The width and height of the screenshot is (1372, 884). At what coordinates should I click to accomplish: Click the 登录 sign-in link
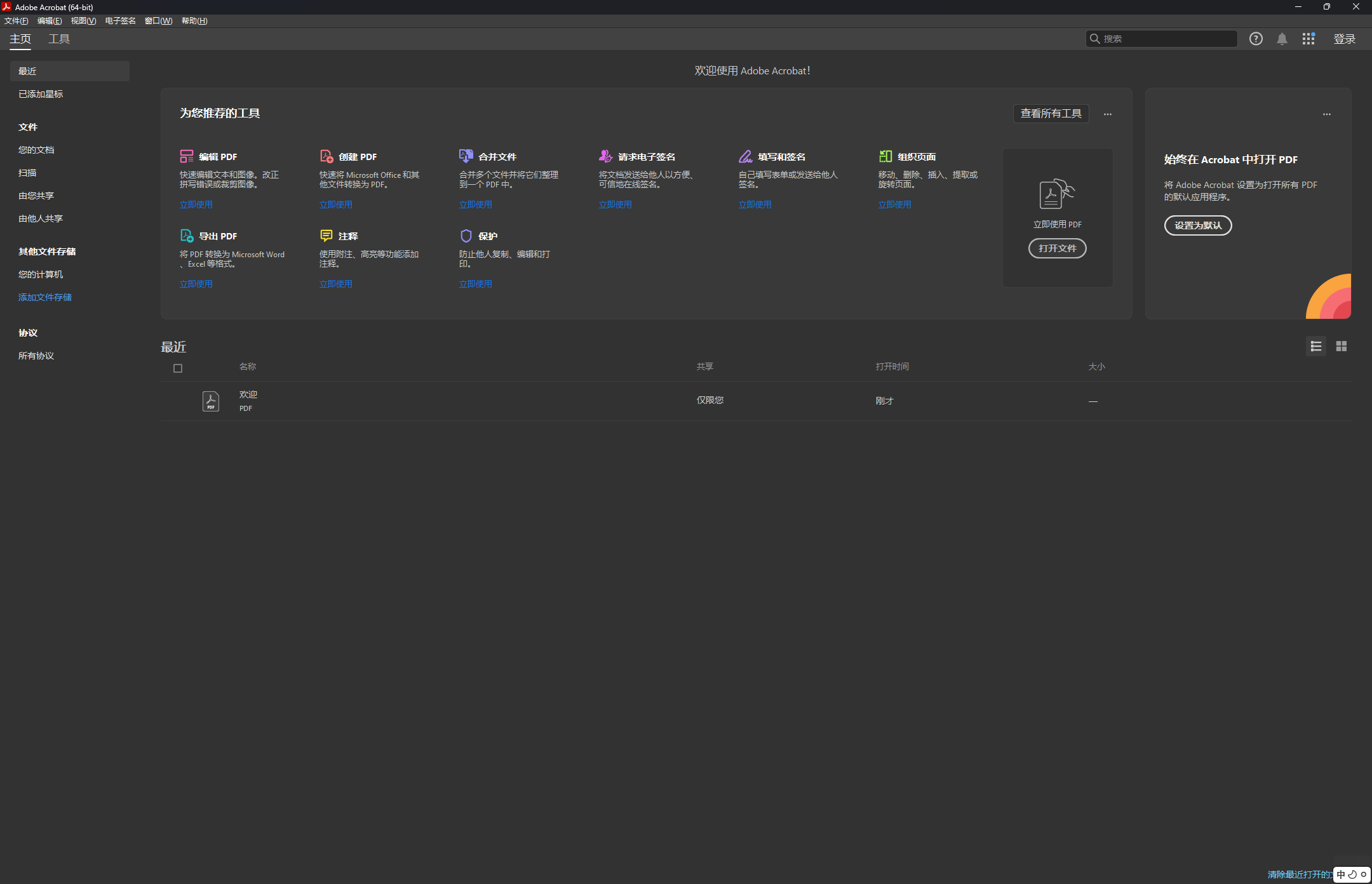pos(1344,39)
